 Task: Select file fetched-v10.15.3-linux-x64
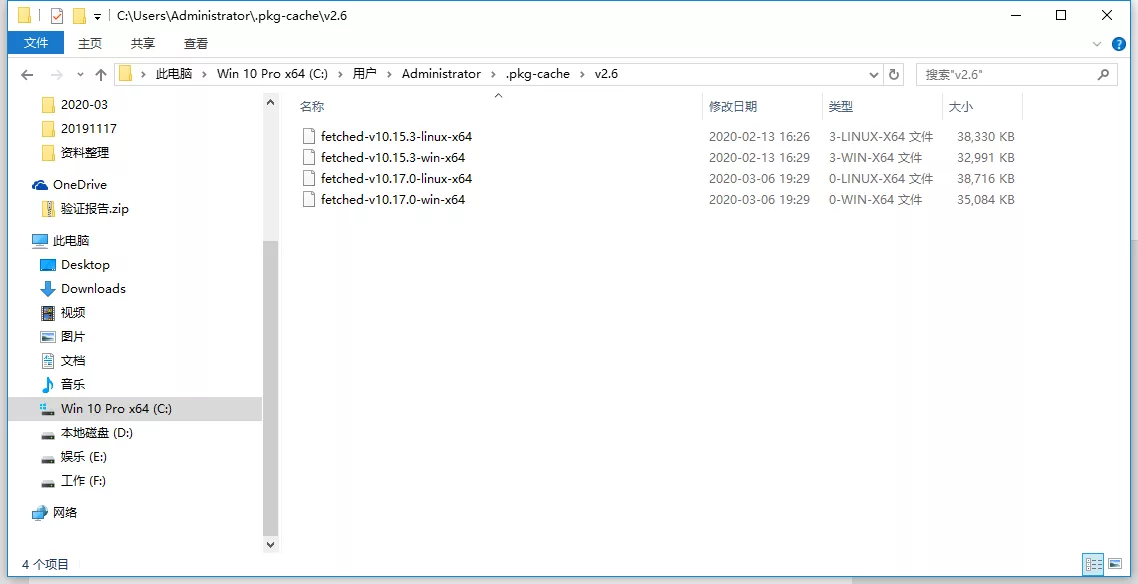[396, 136]
